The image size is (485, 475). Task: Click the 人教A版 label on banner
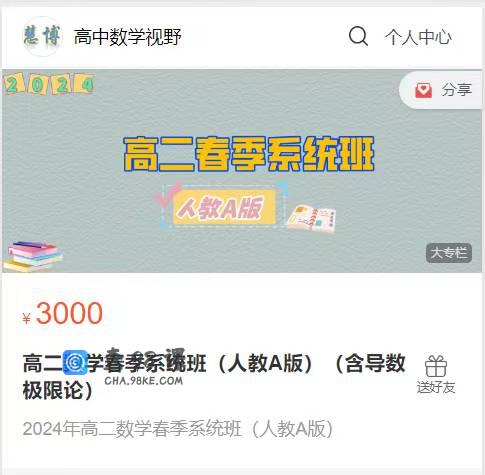coord(224,208)
